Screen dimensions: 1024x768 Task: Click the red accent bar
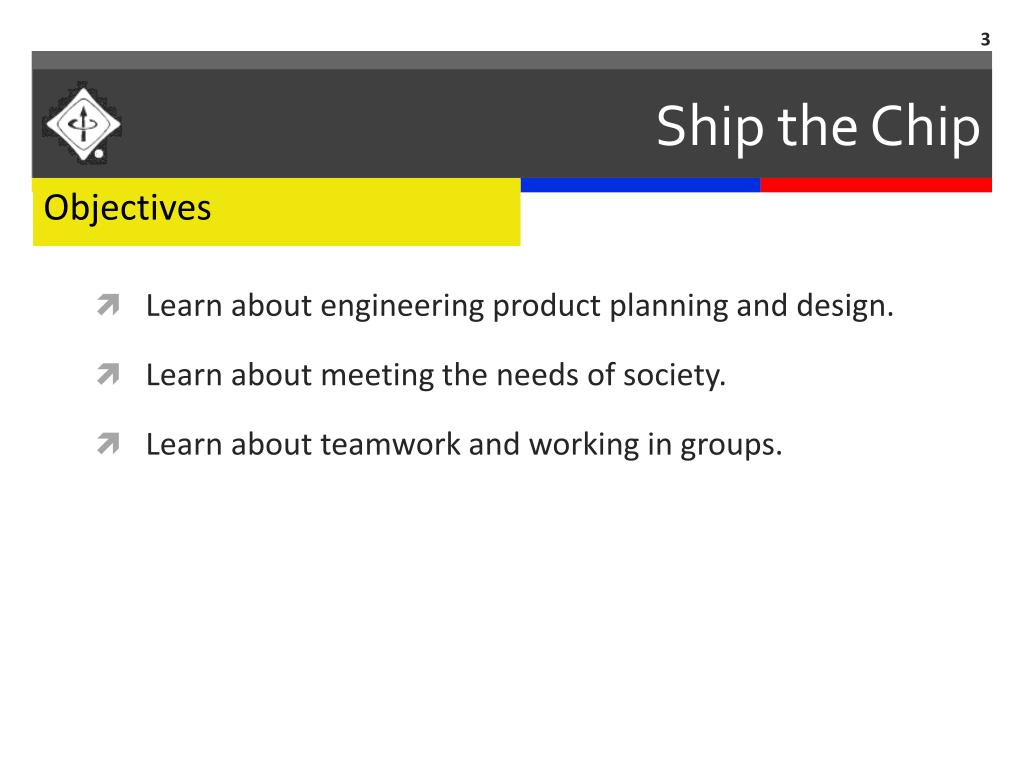pos(876,185)
